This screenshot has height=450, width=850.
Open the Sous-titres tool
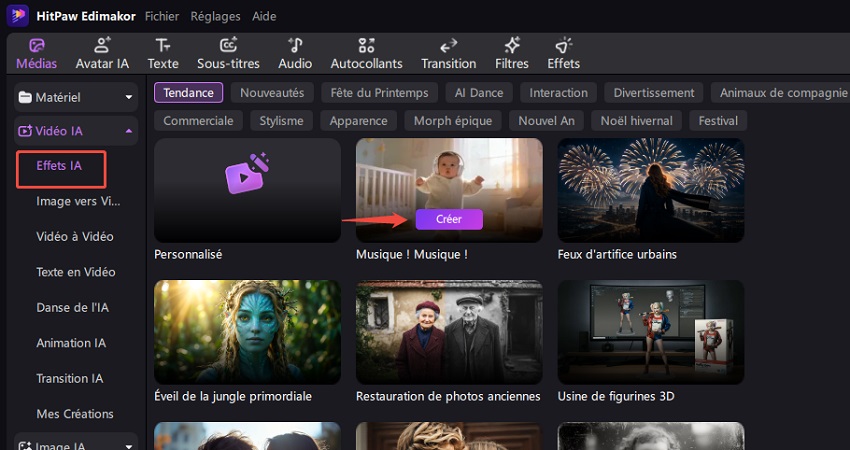tap(228, 54)
